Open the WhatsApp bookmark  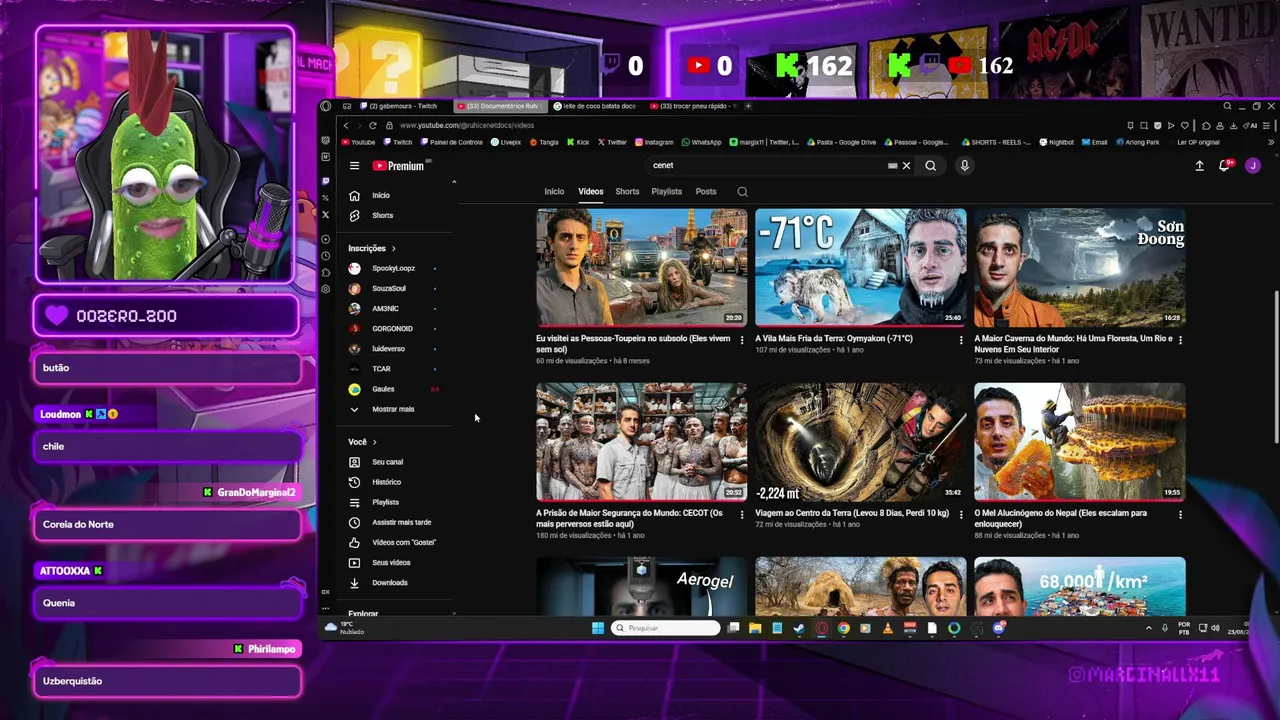click(x=701, y=142)
